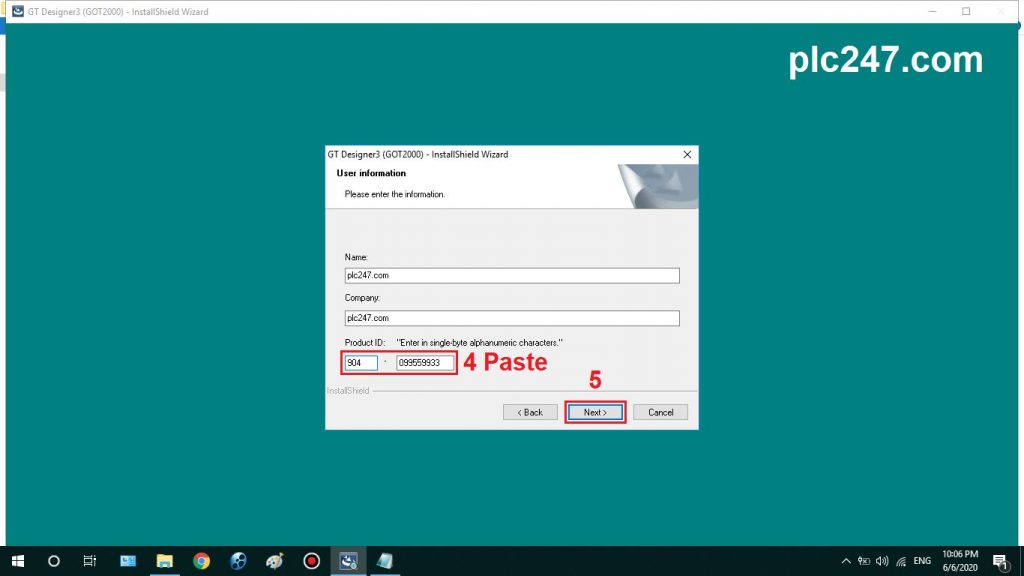1024x576 pixels.
Task: Select the first Product ID box containing 904
Action: click(x=361, y=362)
